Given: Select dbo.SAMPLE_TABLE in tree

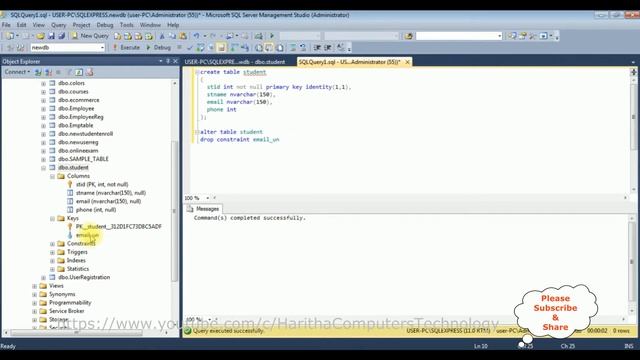Looking at the screenshot, I should (x=83, y=159).
